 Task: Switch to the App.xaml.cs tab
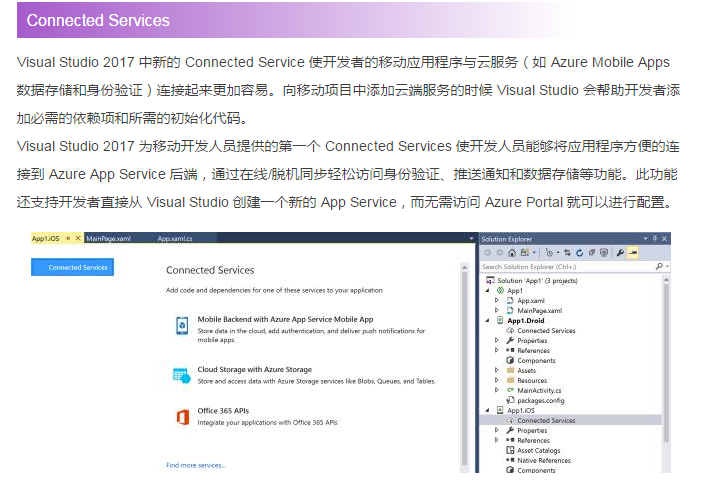(x=175, y=238)
